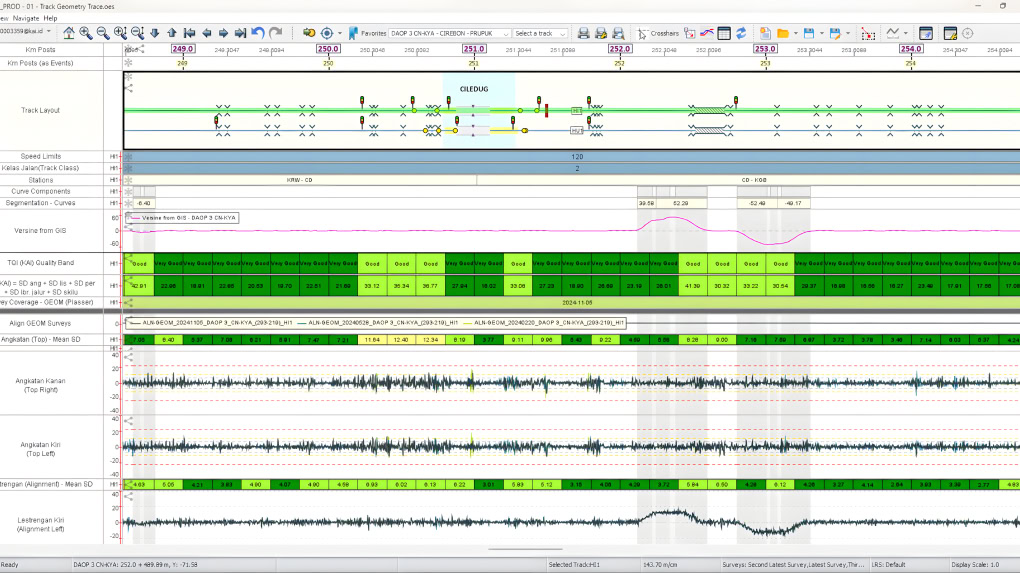Click the first printer icon
1020x574 pixels.
click(x=584, y=33)
